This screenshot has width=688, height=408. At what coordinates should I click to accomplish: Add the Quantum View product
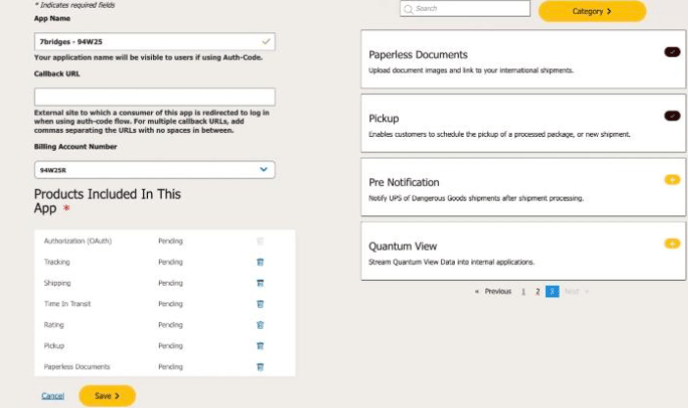[x=672, y=243]
